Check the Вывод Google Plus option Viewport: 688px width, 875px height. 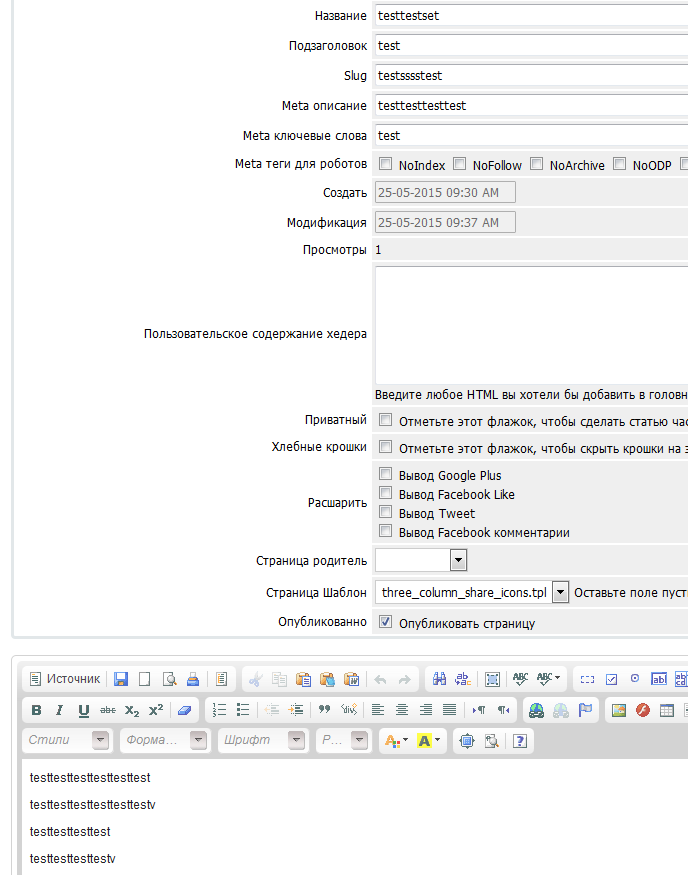[x=386, y=475]
